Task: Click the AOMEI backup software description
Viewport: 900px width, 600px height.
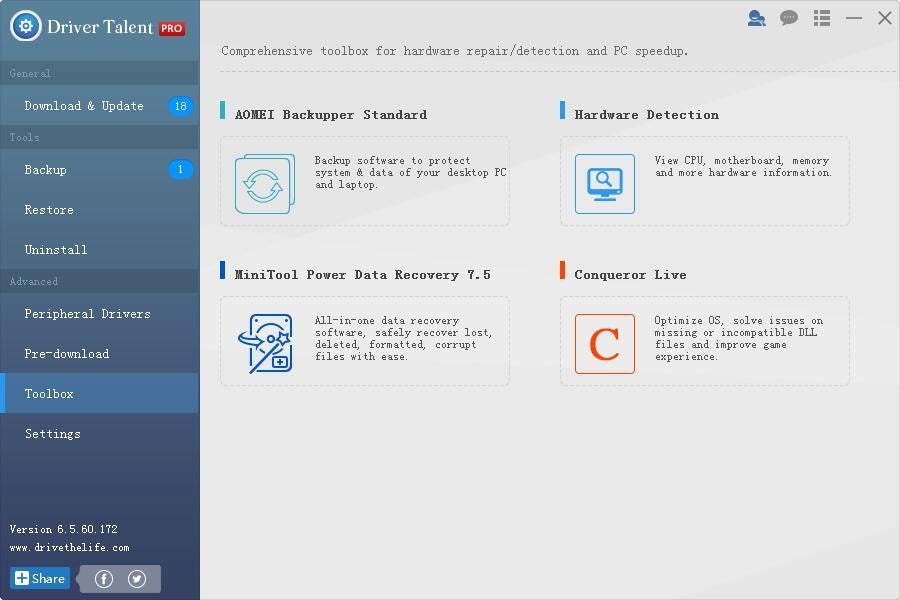Action: (x=410, y=172)
